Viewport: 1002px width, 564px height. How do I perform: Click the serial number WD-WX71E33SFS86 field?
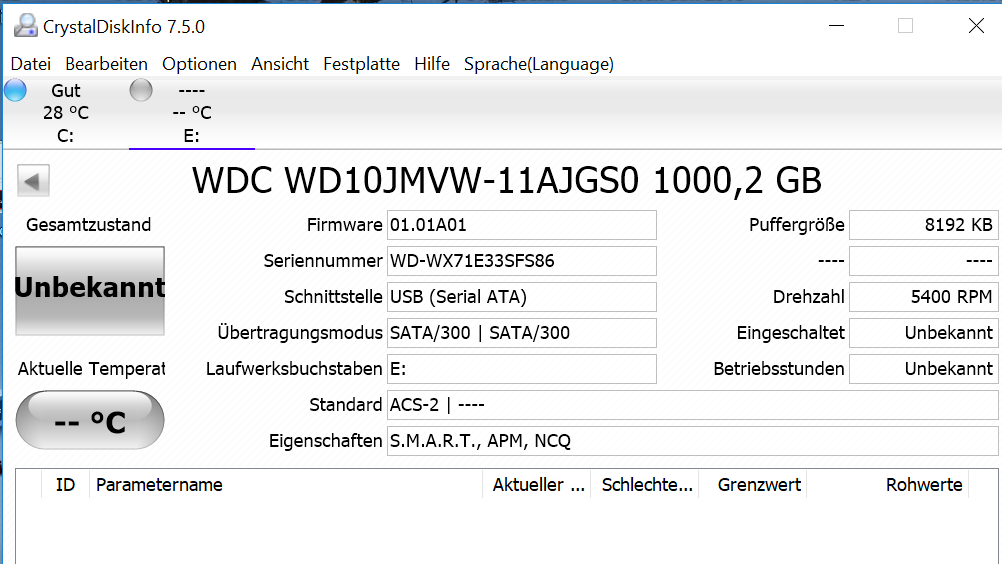(x=521, y=261)
